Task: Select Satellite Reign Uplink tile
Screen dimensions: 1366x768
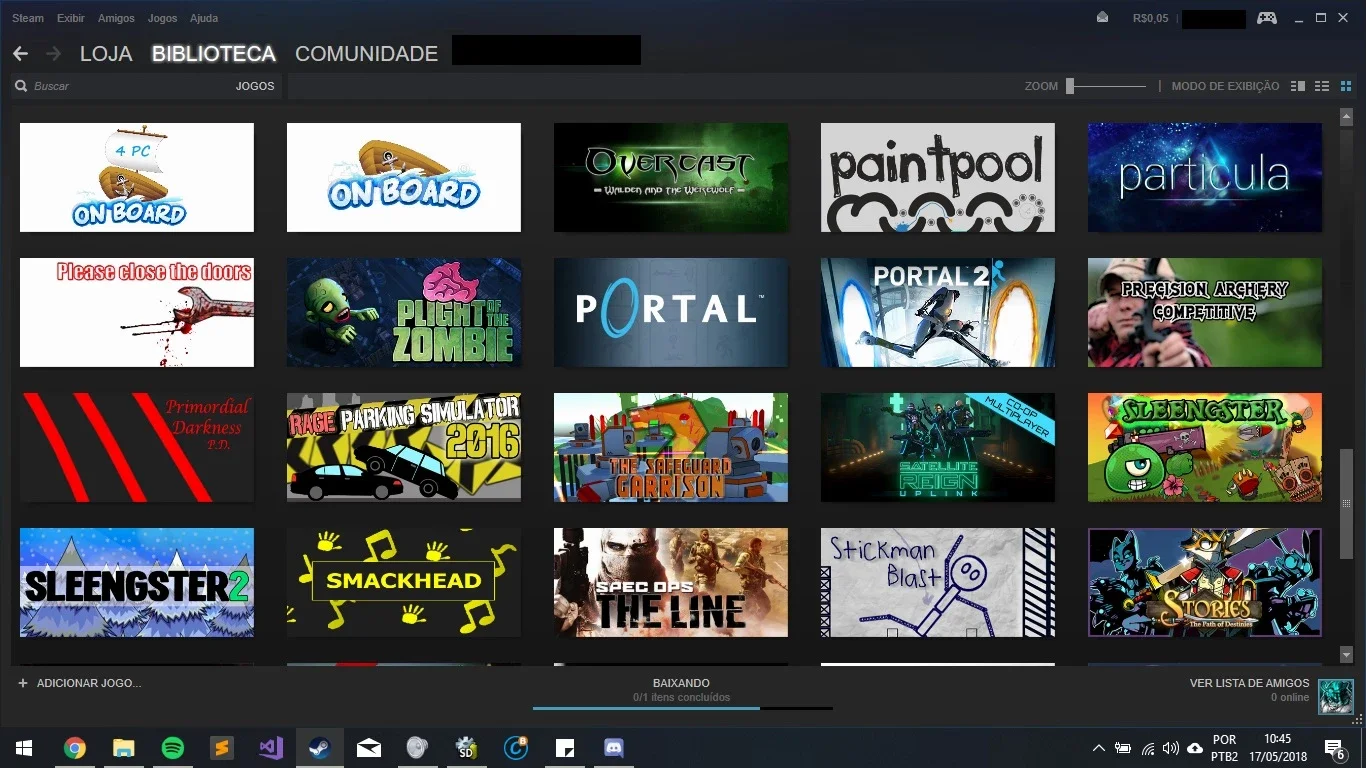Action: (x=938, y=447)
